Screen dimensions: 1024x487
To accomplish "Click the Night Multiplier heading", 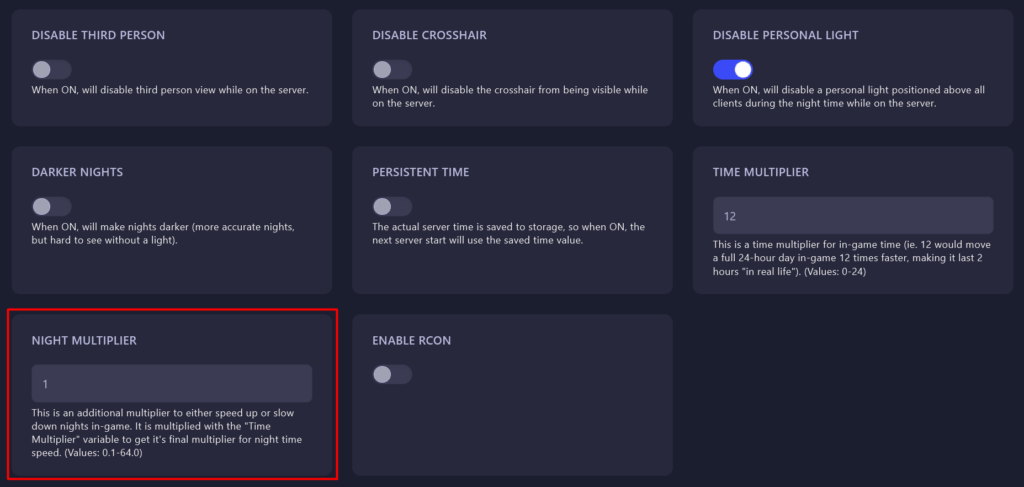I will (84, 341).
